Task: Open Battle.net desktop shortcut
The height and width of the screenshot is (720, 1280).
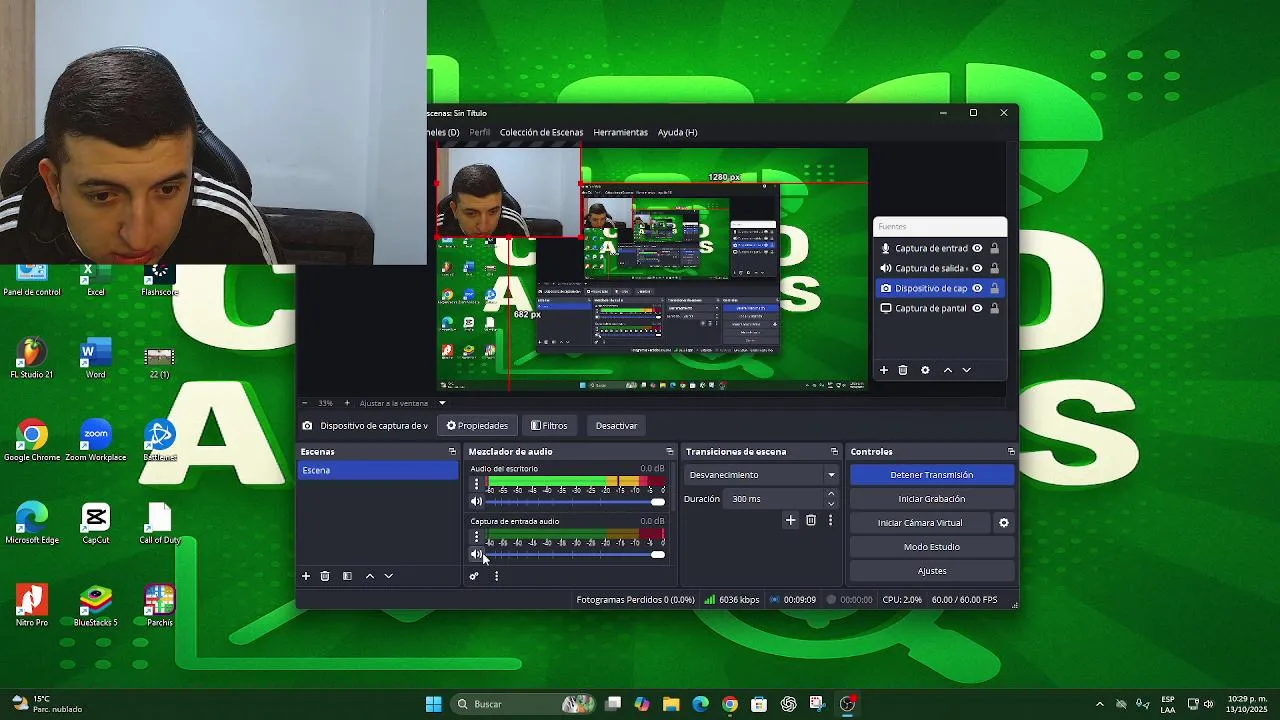Action: point(160,441)
